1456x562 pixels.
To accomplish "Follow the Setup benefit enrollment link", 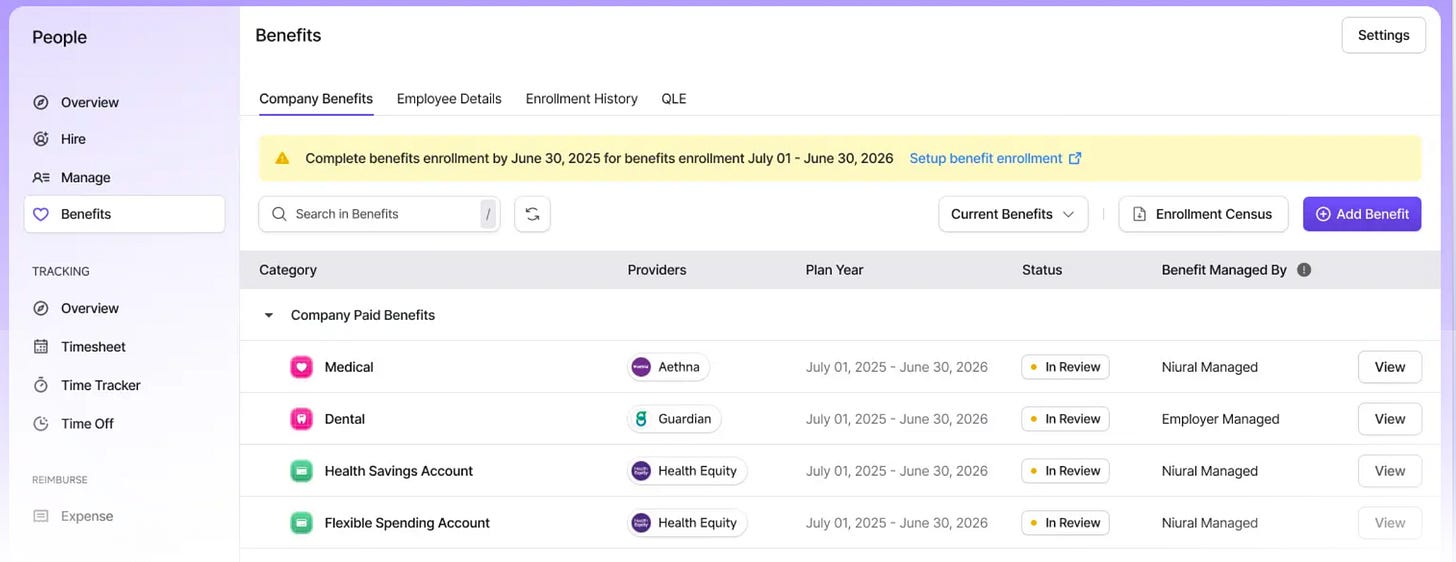I will pos(986,158).
